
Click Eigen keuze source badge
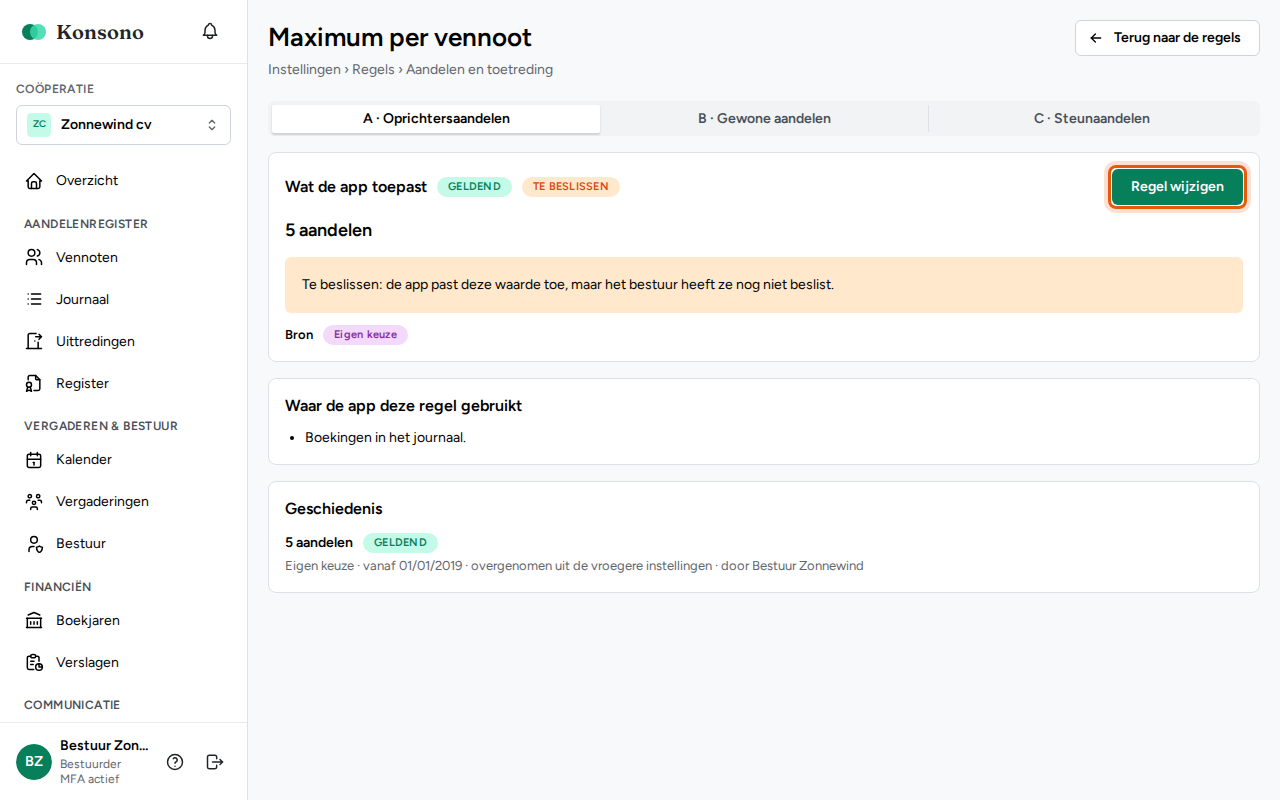point(365,335)
